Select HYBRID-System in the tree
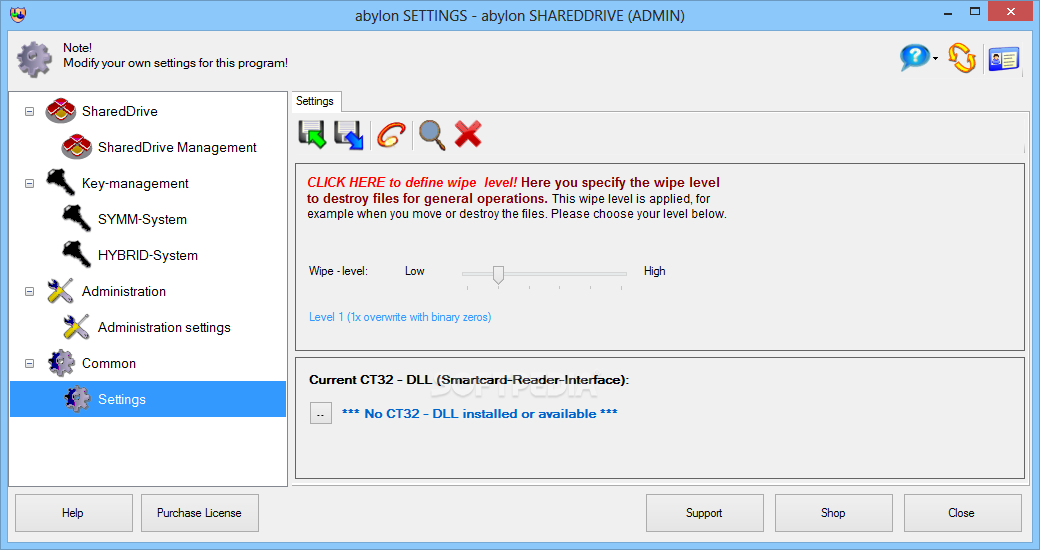The image size is (1040, 550). point(148,255)
